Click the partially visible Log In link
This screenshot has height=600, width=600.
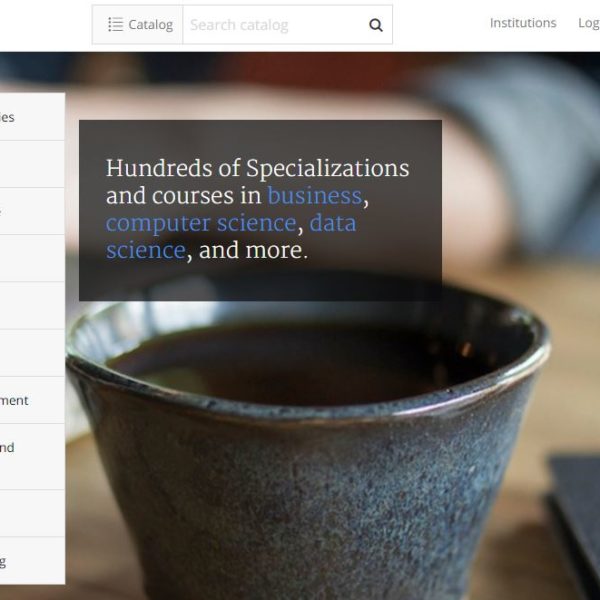[589, 23]
